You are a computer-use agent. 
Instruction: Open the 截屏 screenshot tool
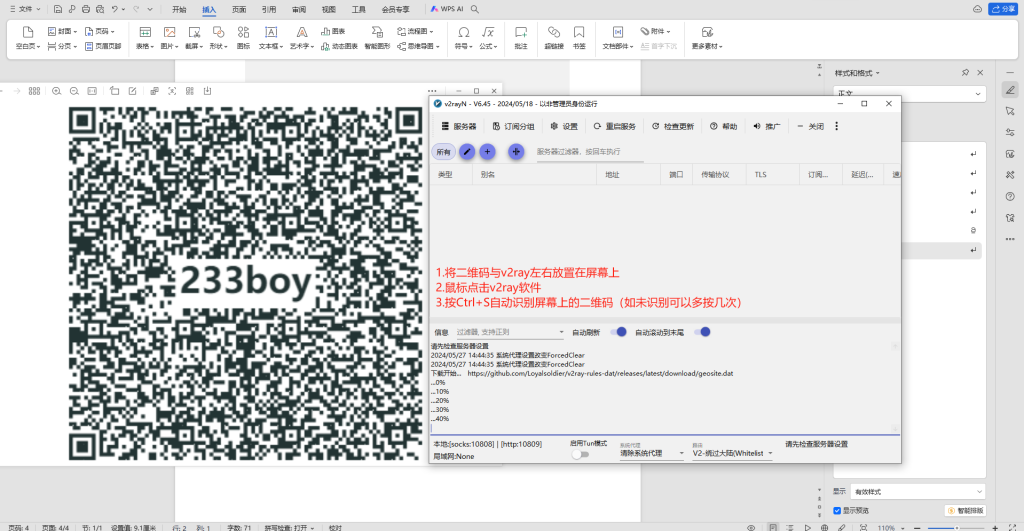(194, 38)
